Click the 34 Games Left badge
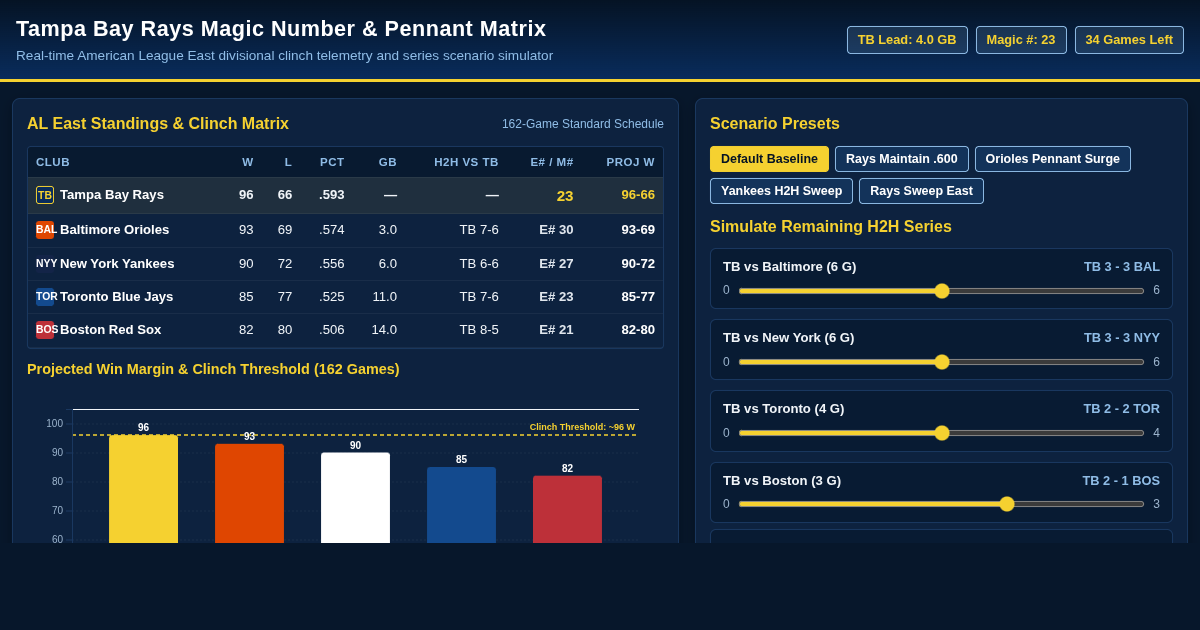 pyautogui.click(x=1129, y=40)
